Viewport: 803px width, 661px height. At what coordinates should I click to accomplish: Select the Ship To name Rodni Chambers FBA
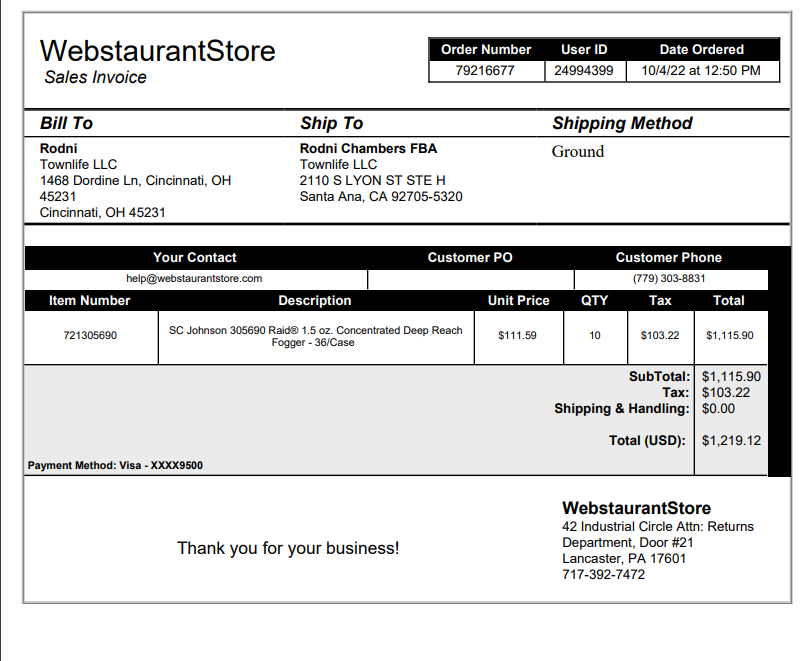click(x=368, y=148)
